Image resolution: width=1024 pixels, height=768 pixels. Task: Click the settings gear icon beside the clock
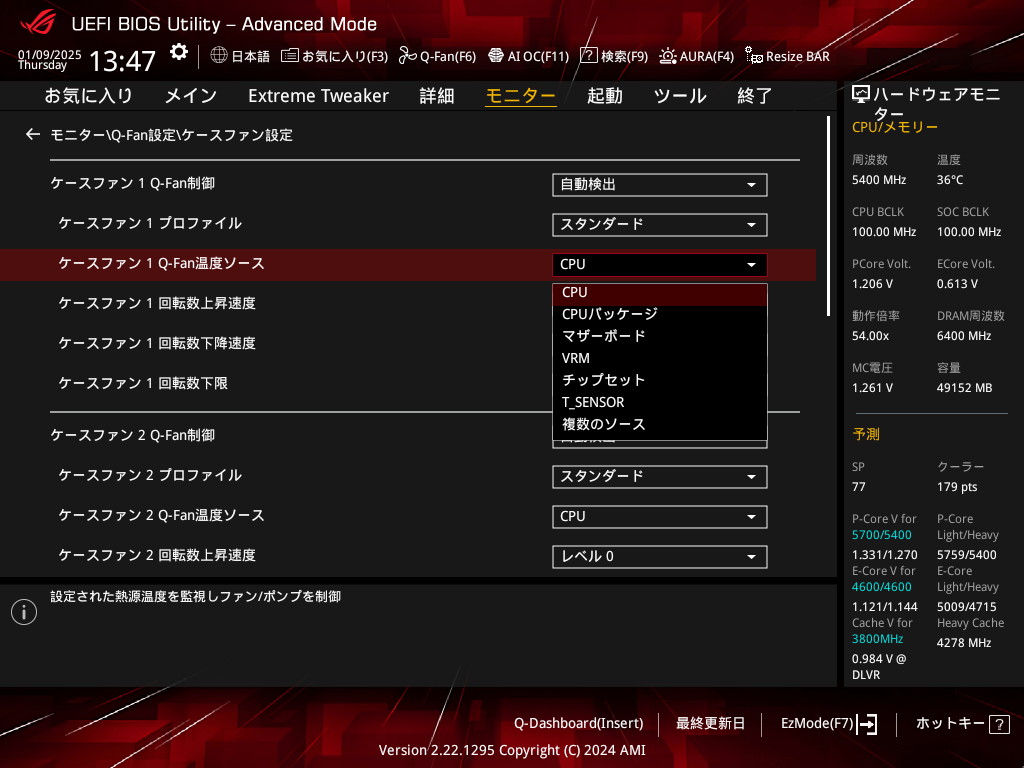178,52
